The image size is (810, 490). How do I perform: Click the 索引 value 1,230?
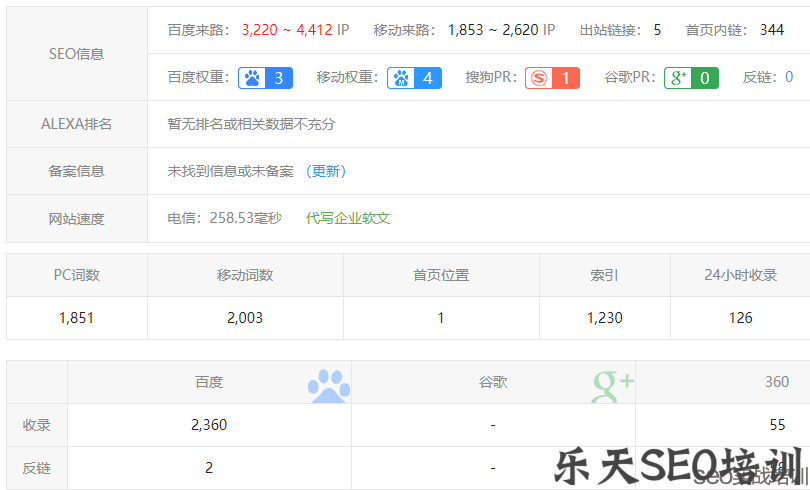click(x=604, y=318)
